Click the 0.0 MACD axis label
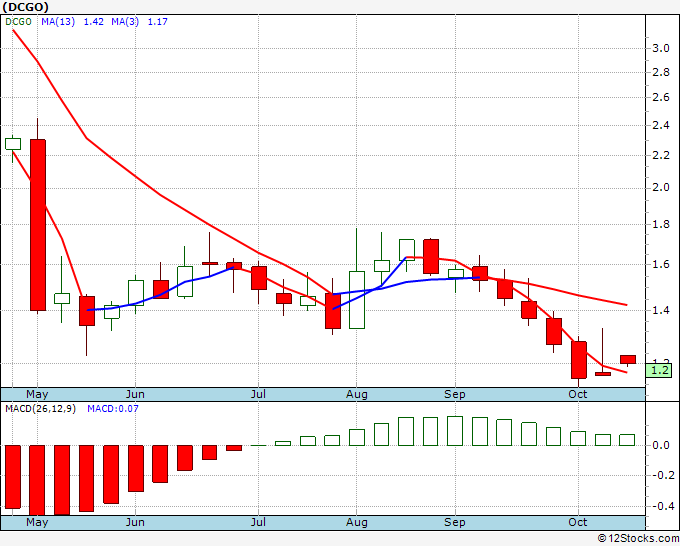 (x=661, y=446)
